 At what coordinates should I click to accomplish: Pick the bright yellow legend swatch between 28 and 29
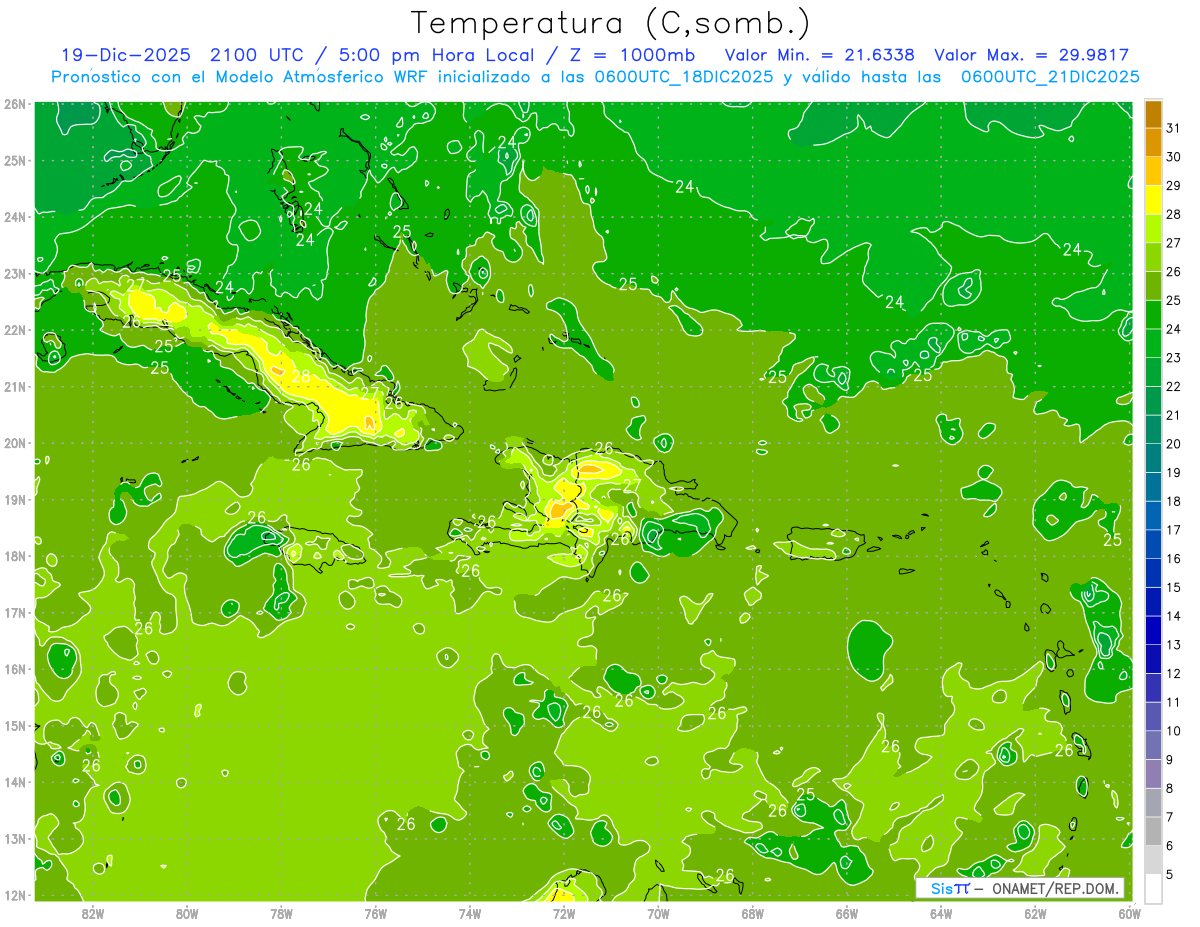pyautogui.click(x=1153, y=199)
